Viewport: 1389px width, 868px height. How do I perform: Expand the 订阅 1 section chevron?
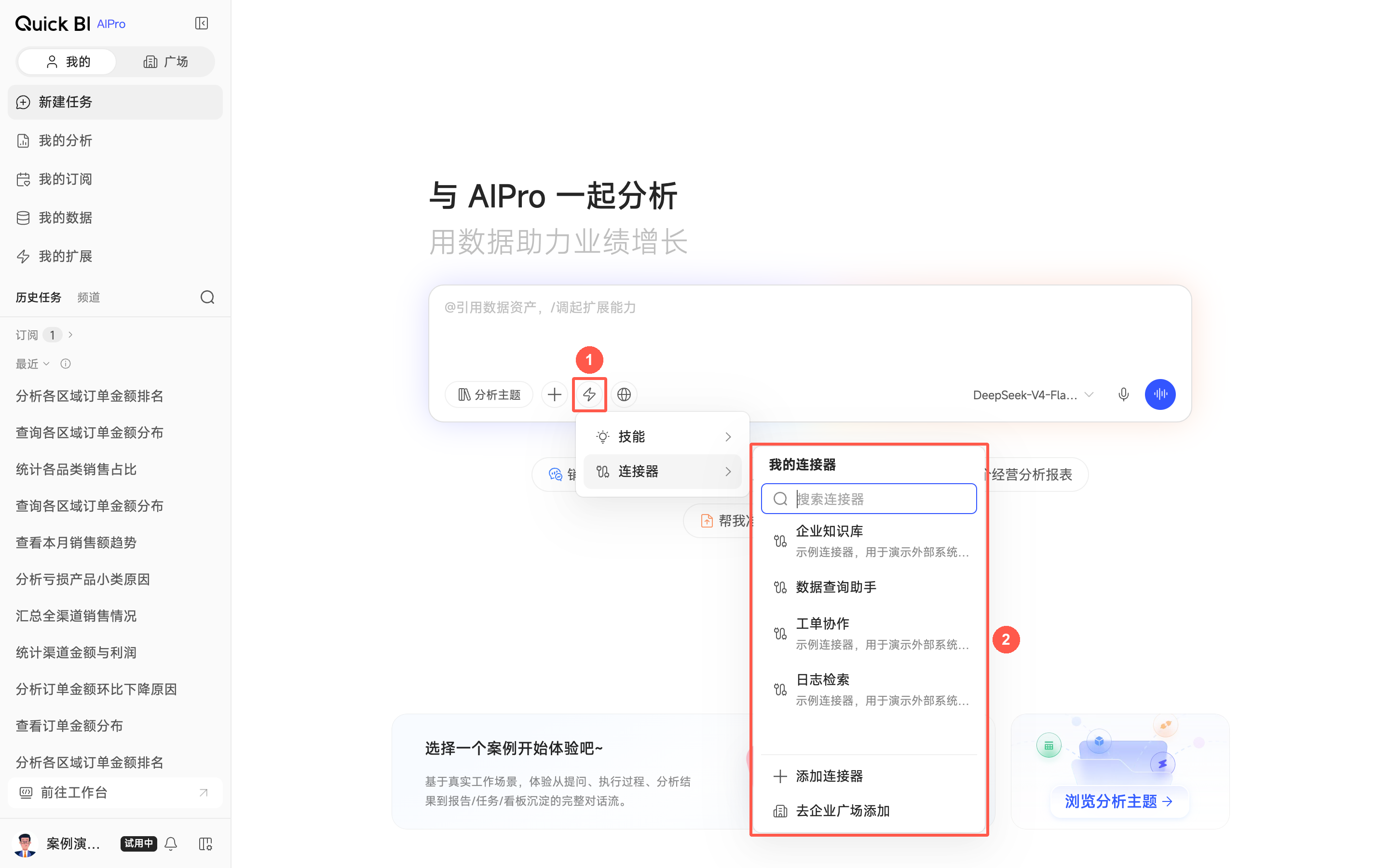(70, 335)
